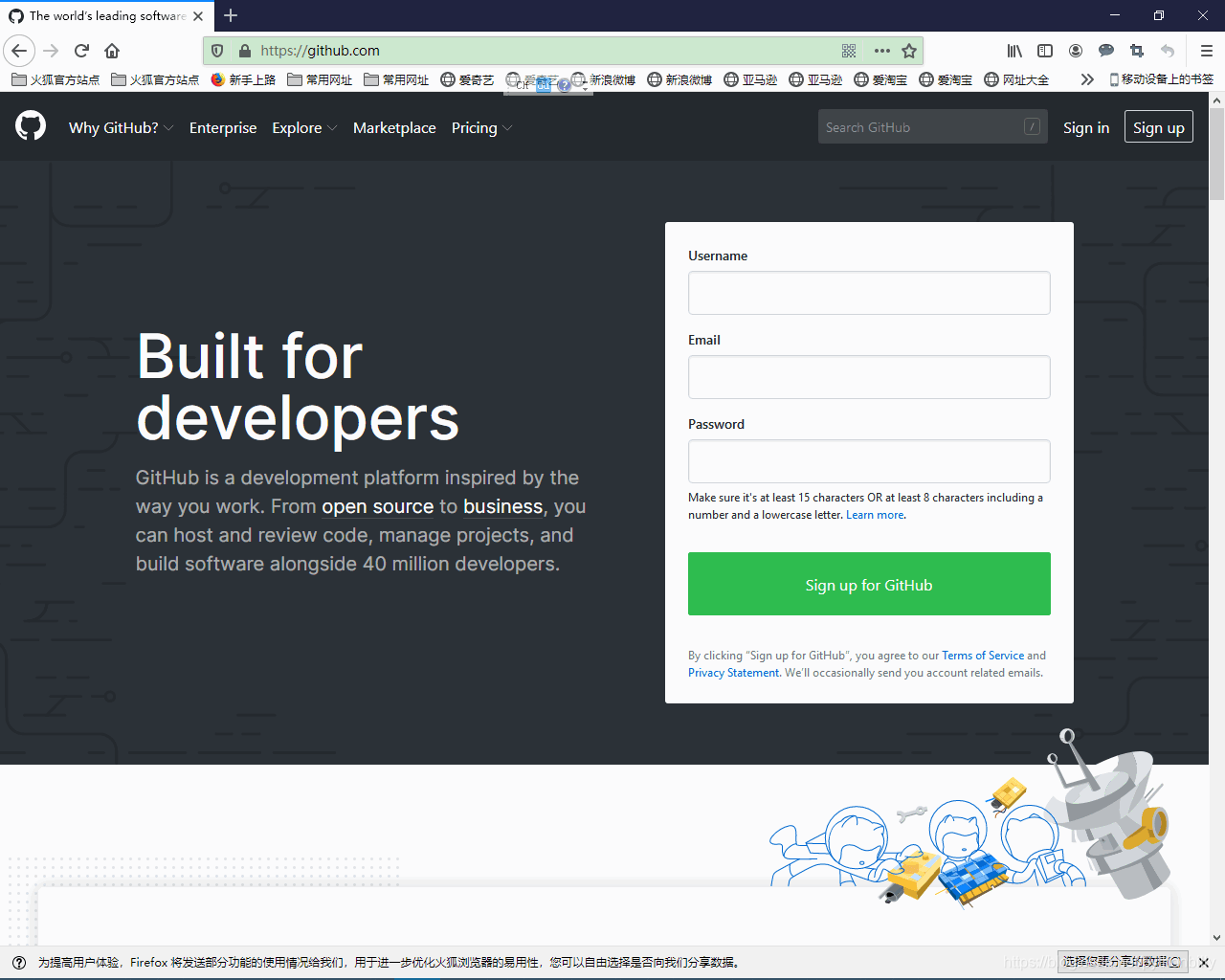The image size is (1225, 980).
Task: Expand the Why GitHub? dropdown
Action: [121, 127]
